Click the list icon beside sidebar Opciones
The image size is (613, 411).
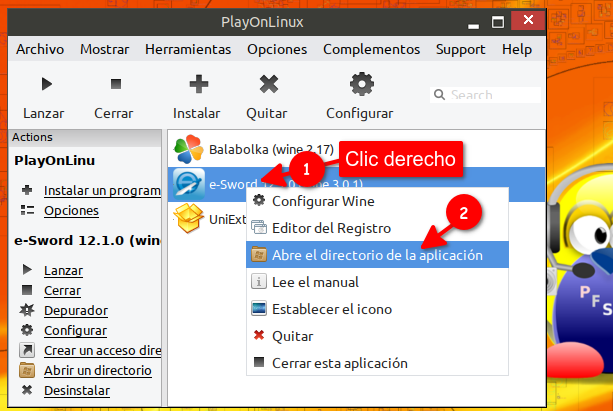click(27, 210)
